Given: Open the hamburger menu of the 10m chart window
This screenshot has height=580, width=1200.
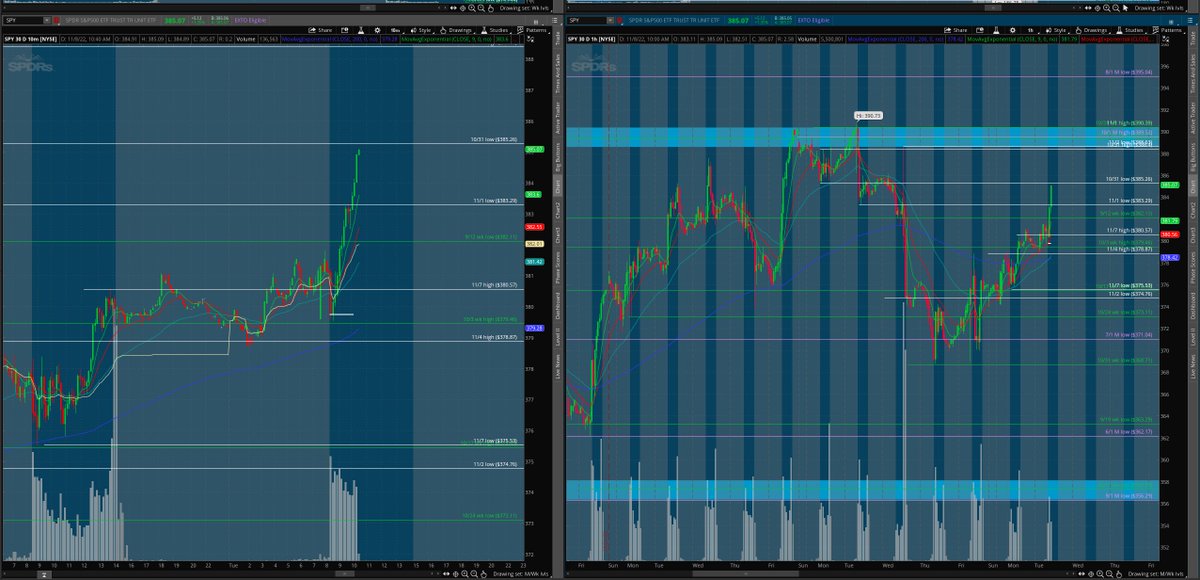Looking at the screenshot, I should tap(555, 20).
